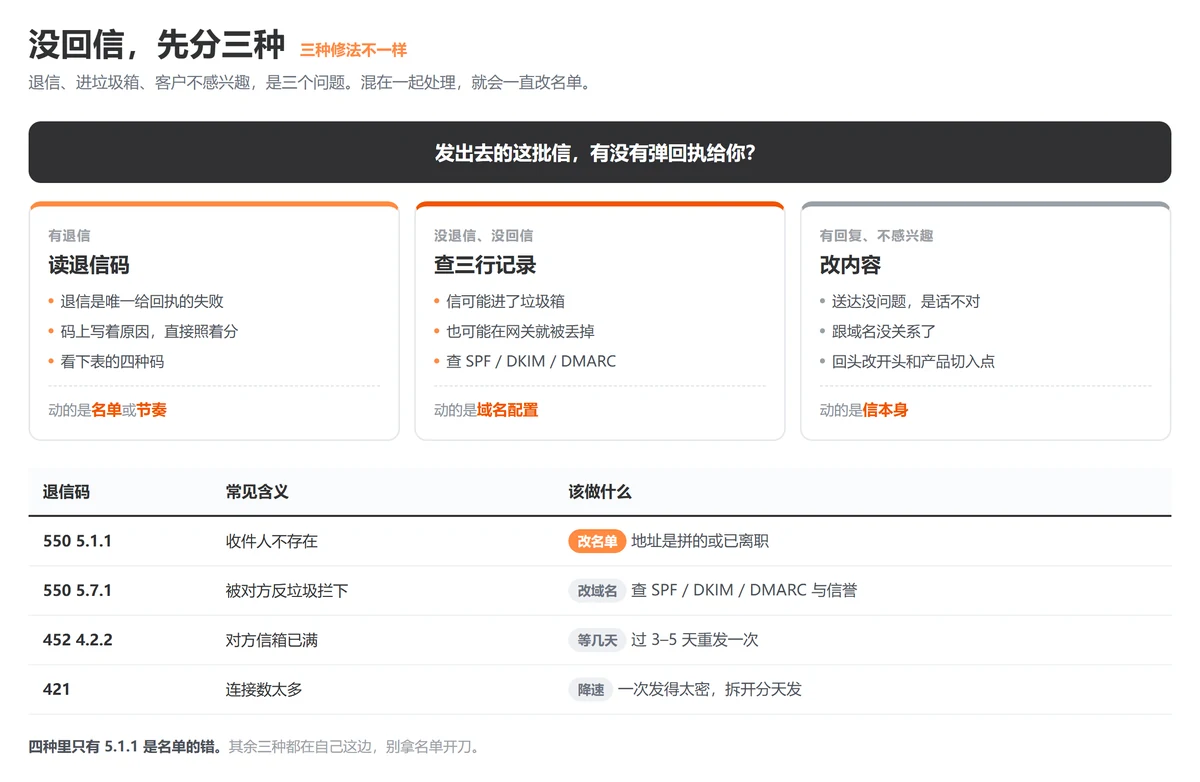Open the 读退信码 card title
1200x782 pixels.
point(89,265)
